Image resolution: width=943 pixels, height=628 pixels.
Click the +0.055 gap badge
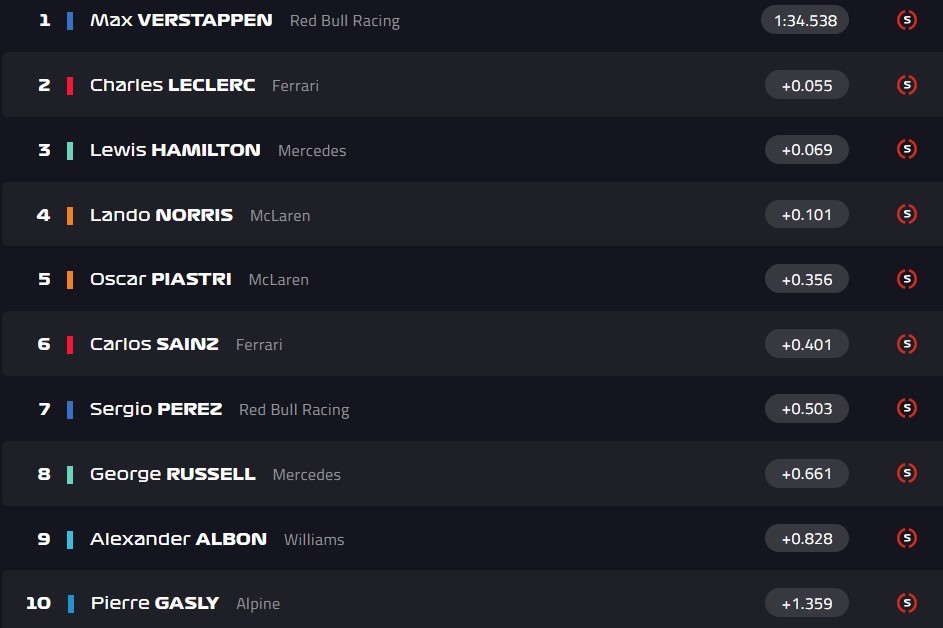coord(806,85)
